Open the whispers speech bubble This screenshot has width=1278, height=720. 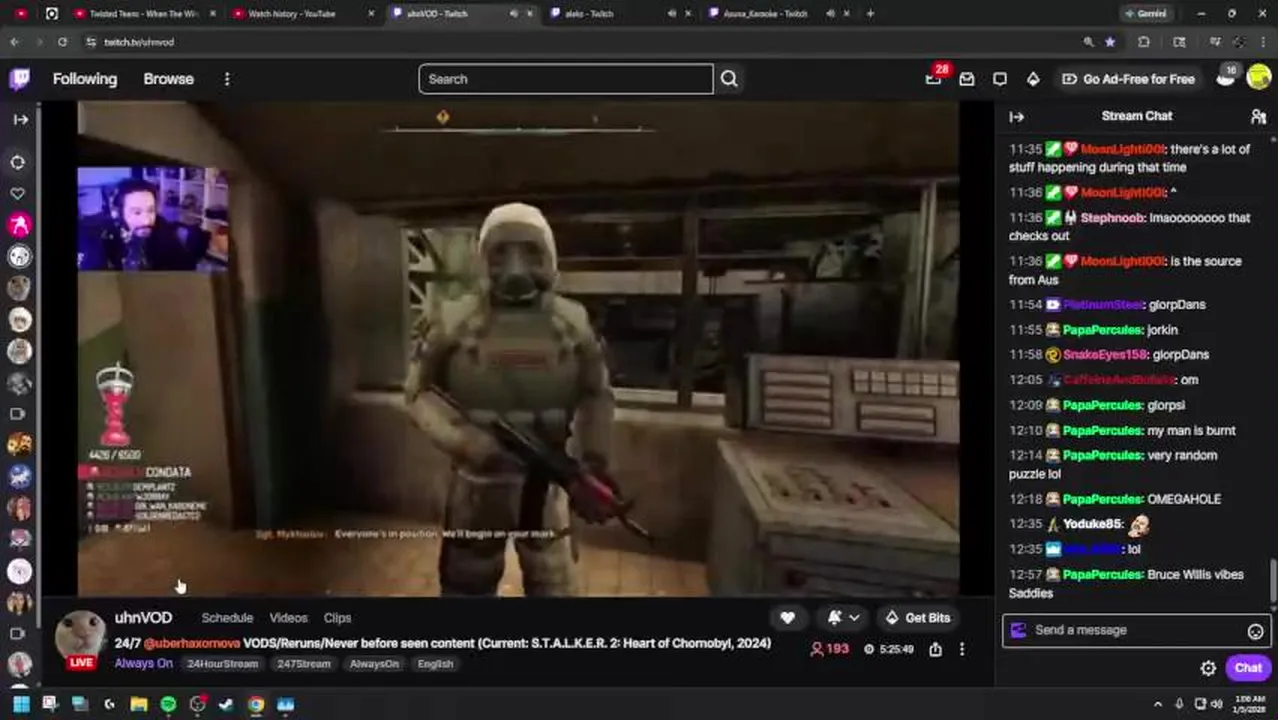click(1000, 79)
